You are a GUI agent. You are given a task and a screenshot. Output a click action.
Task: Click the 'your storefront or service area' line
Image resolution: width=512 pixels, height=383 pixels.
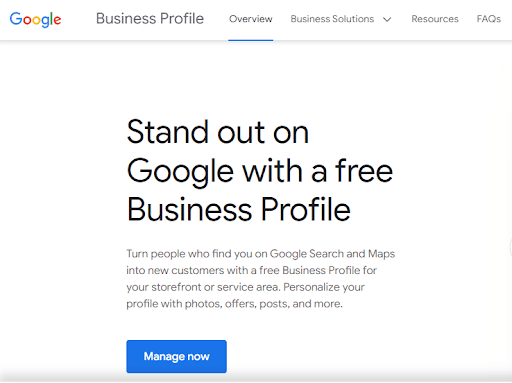(x=245, y=287)
